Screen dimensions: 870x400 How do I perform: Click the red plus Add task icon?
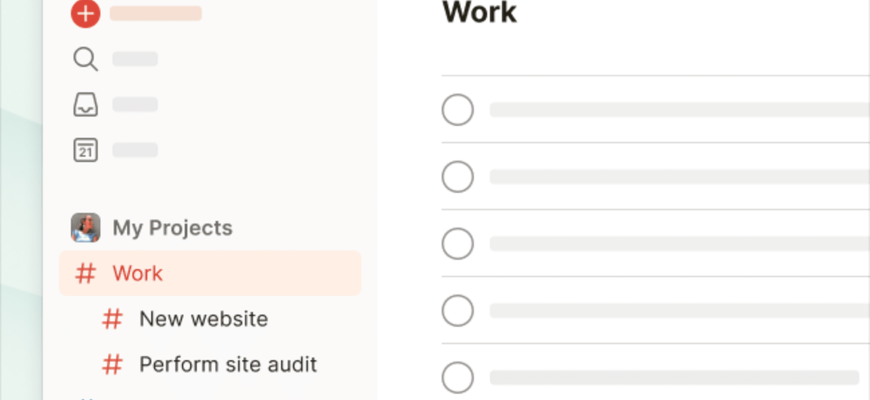86,14
